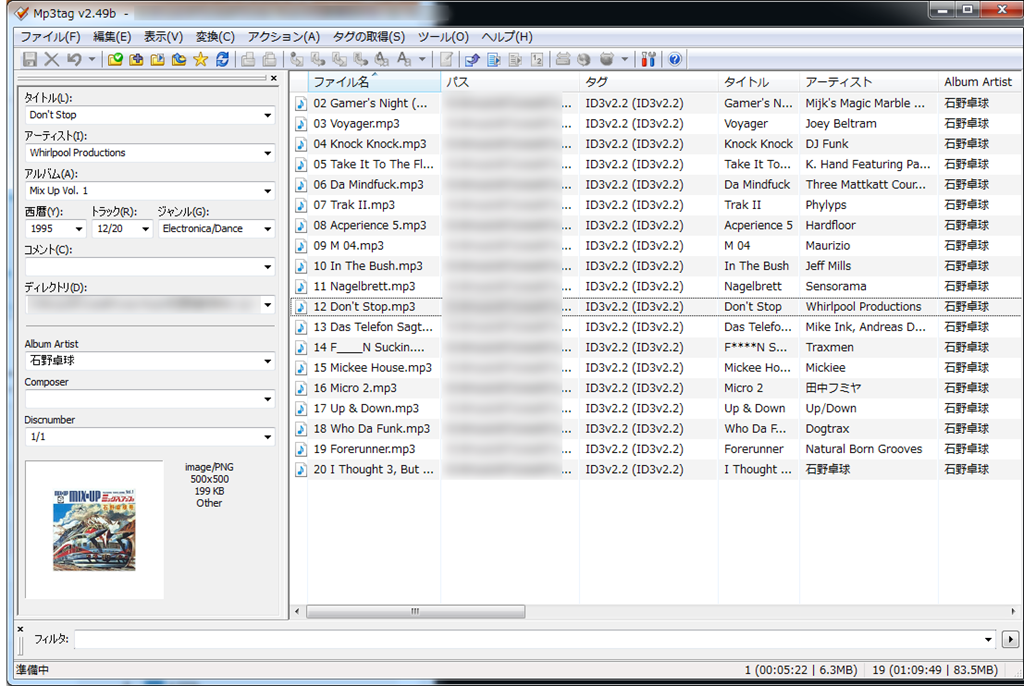Expand the Album Artist dropdown
The image size is (1024, 686).
pos(267,361)
